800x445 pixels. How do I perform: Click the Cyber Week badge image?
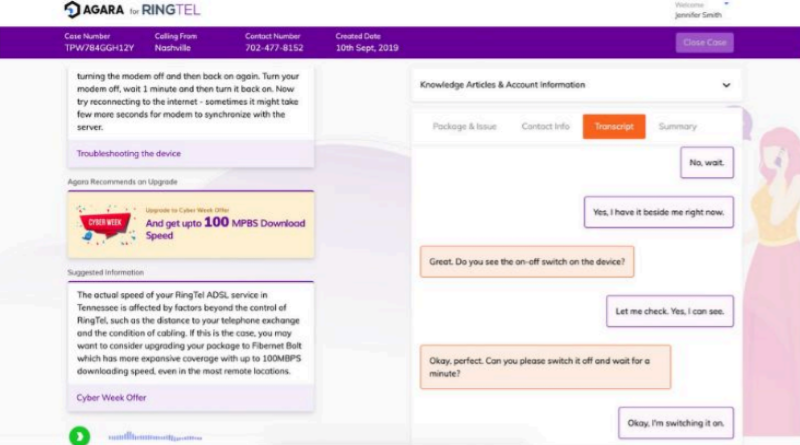pos(106,225)
